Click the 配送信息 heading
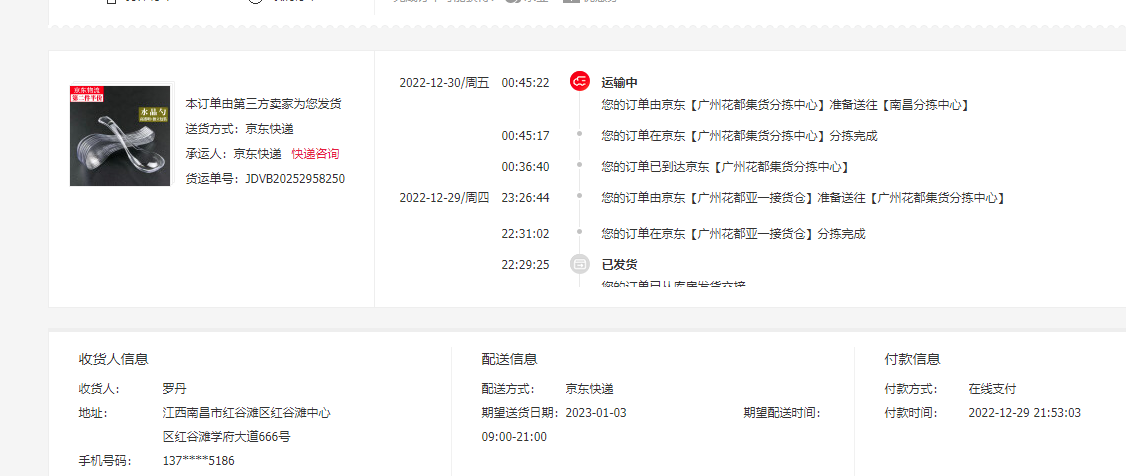The image size is (1126, 476). tap(509, 359)
